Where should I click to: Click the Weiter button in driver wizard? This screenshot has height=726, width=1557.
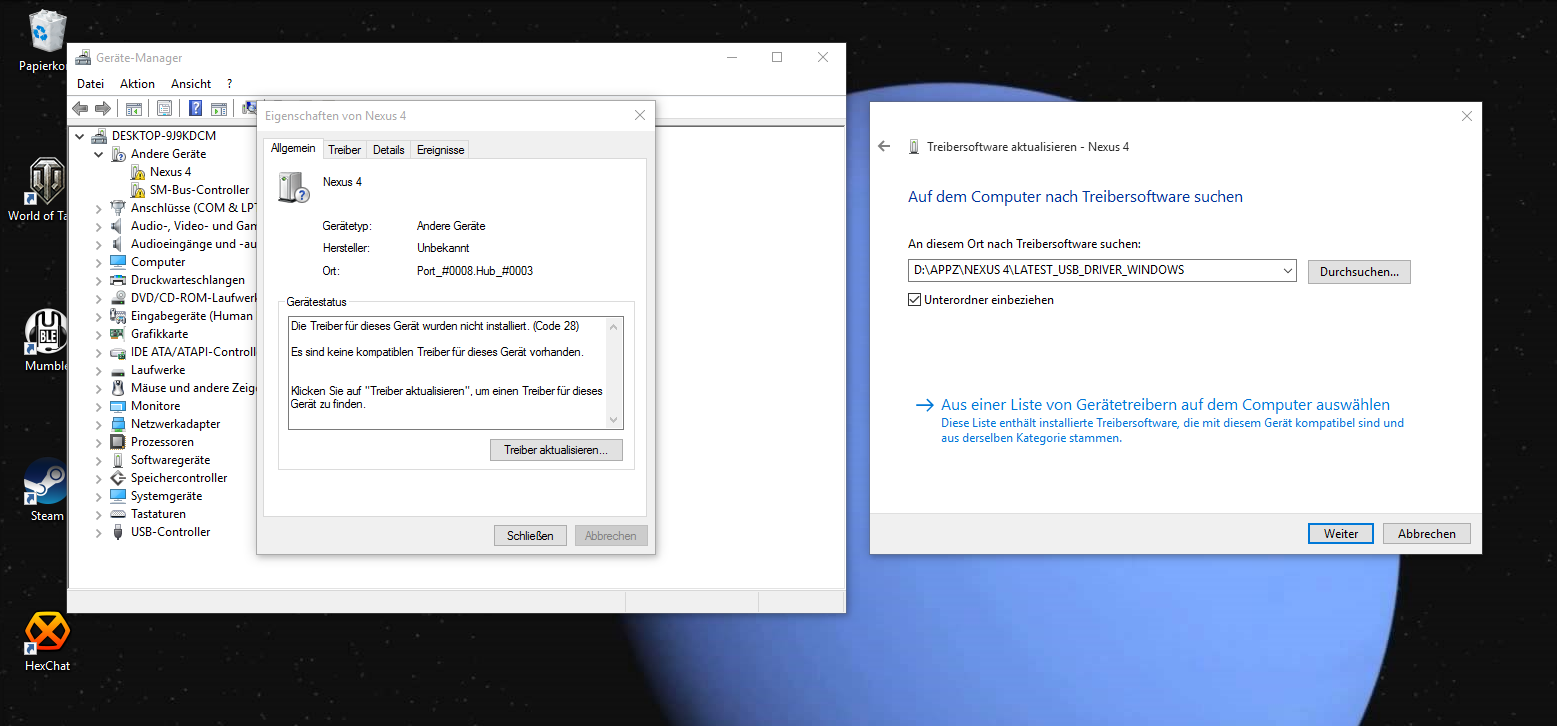click(x=1341, y=534)
